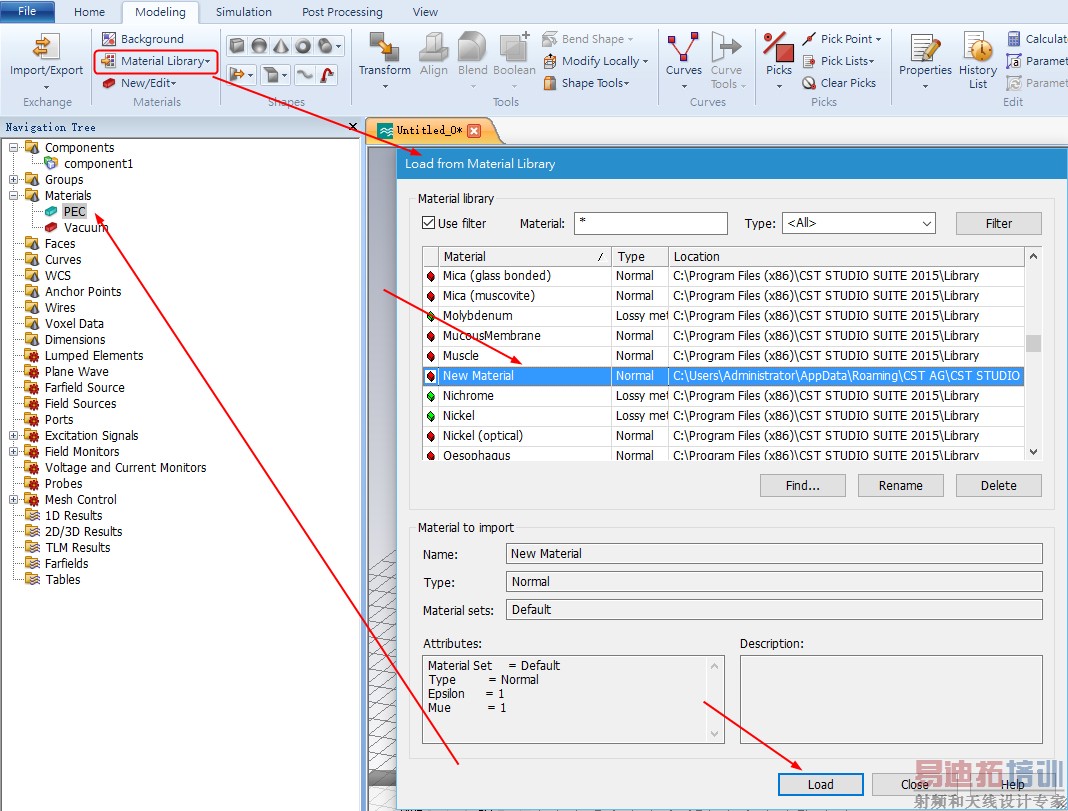The image size is (1068, 811).
Task: Select Vacuum in the Materials tree
Action: tap(85, 227)
